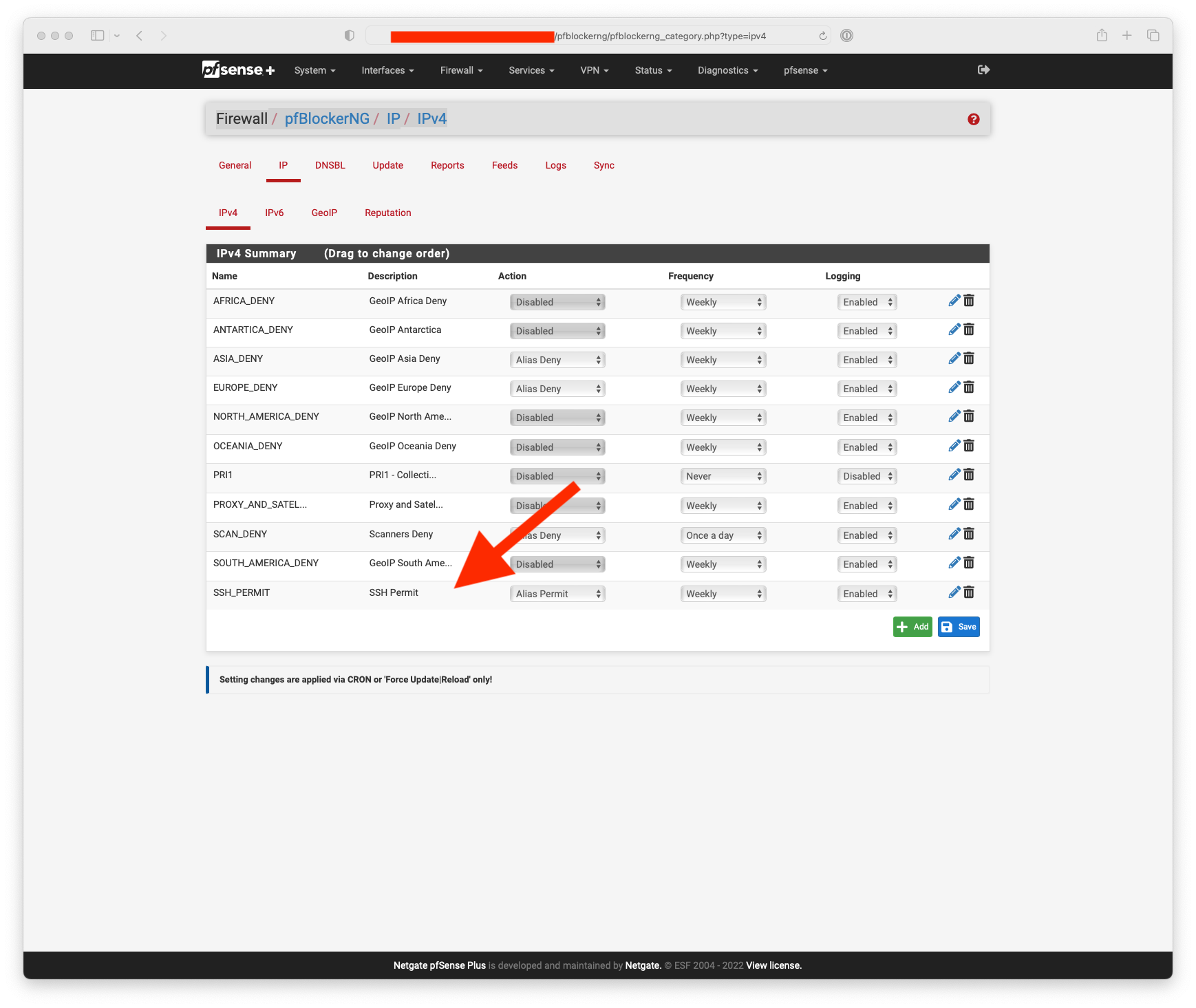Viewport: 1196px width, 1008px height.
Task: Delete the NORTH_AMERICA_DENY trash icon
Action: (x=969, y=416)
